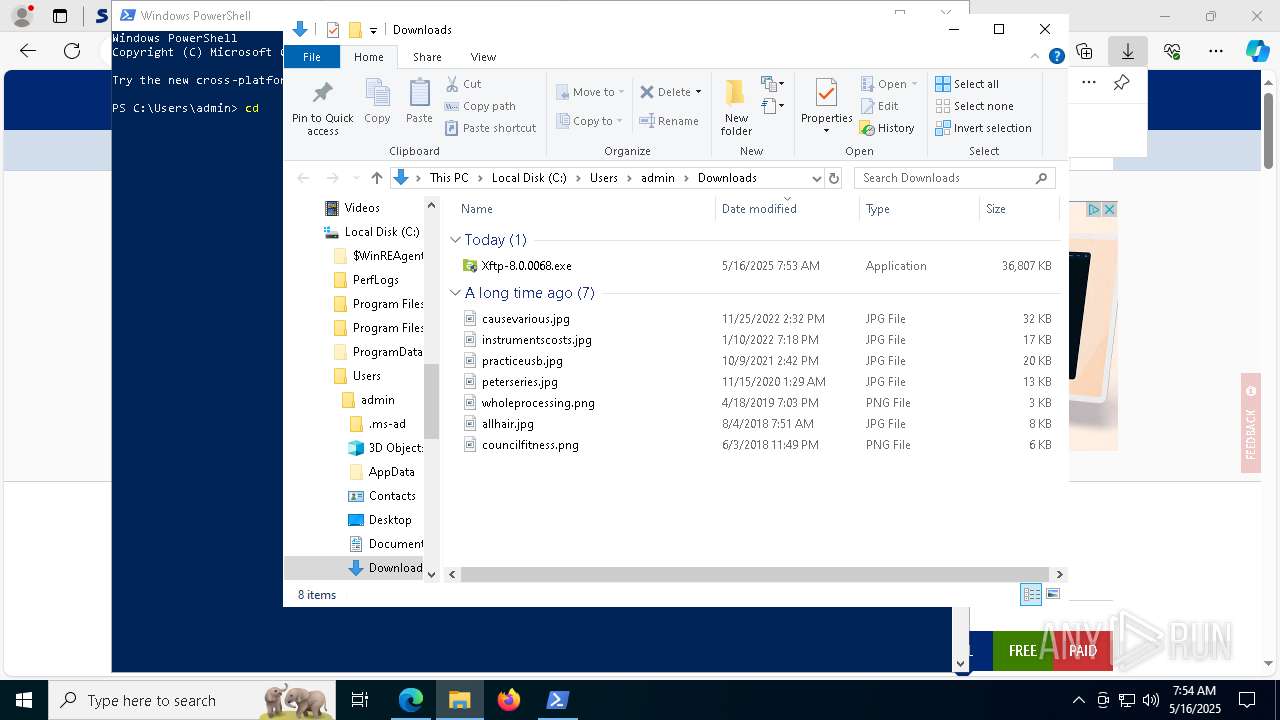Click the Users breadcrumb segment
Image resolution: width=1280 pixels, height=720 pixels.
pyautogui.click(x=603, y=178)
